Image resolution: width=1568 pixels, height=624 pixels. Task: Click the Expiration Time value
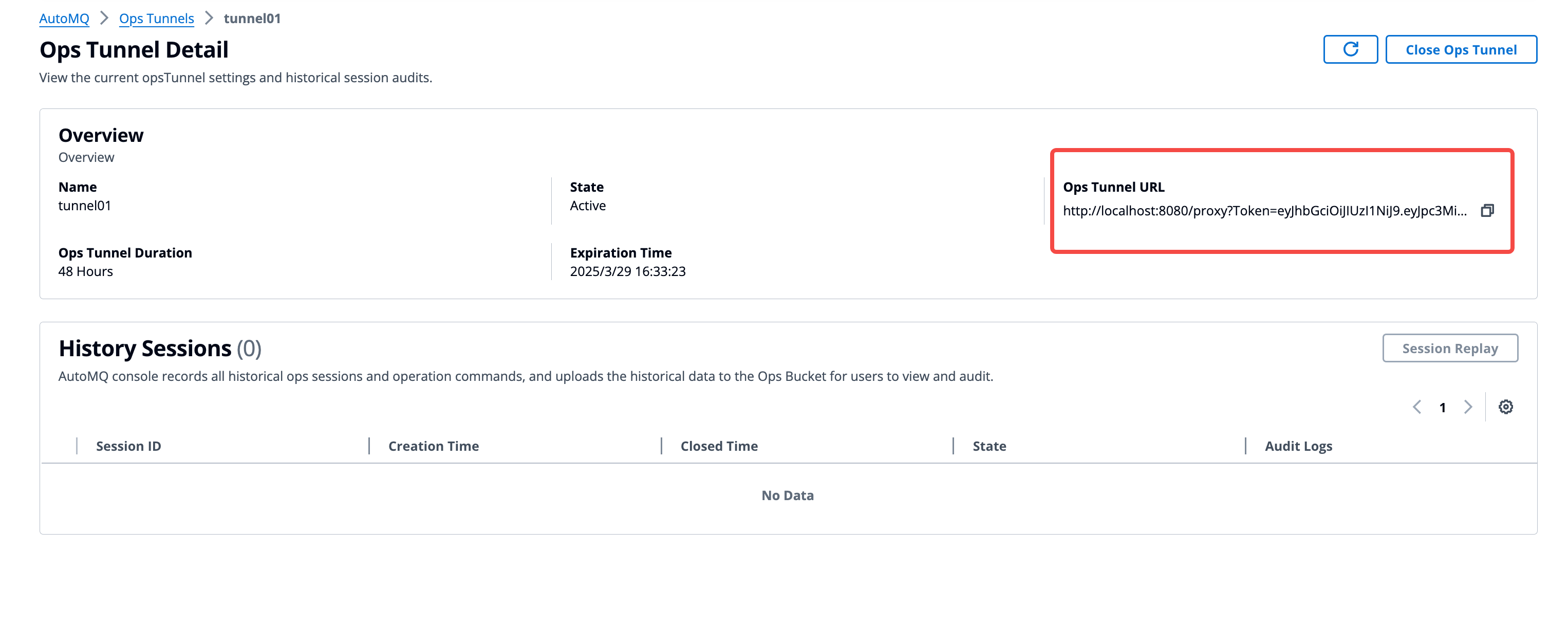[627, 271]
